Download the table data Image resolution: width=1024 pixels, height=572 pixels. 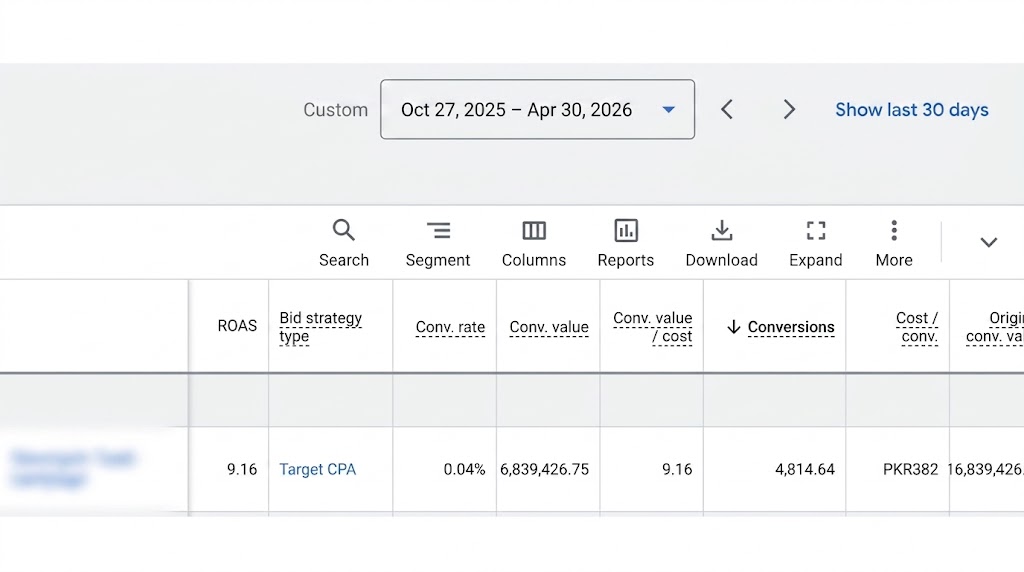[721, 244]
